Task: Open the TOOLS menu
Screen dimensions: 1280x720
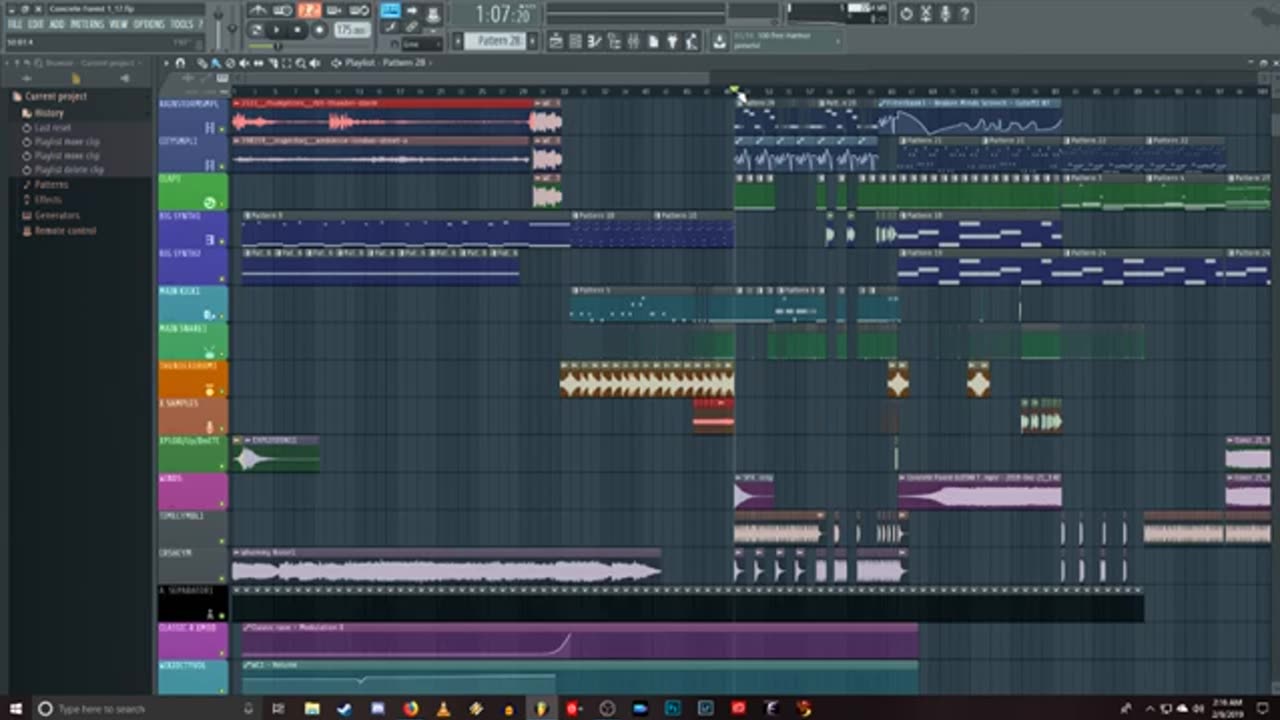Action: pyautogui.click(x=182, y=23)
